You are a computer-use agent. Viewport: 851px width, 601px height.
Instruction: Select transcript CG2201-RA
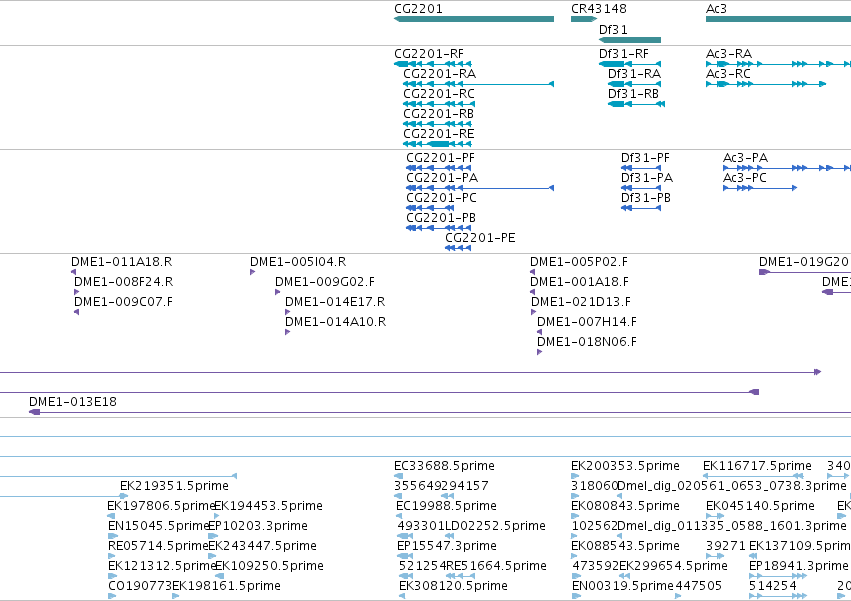pos(478,84)
